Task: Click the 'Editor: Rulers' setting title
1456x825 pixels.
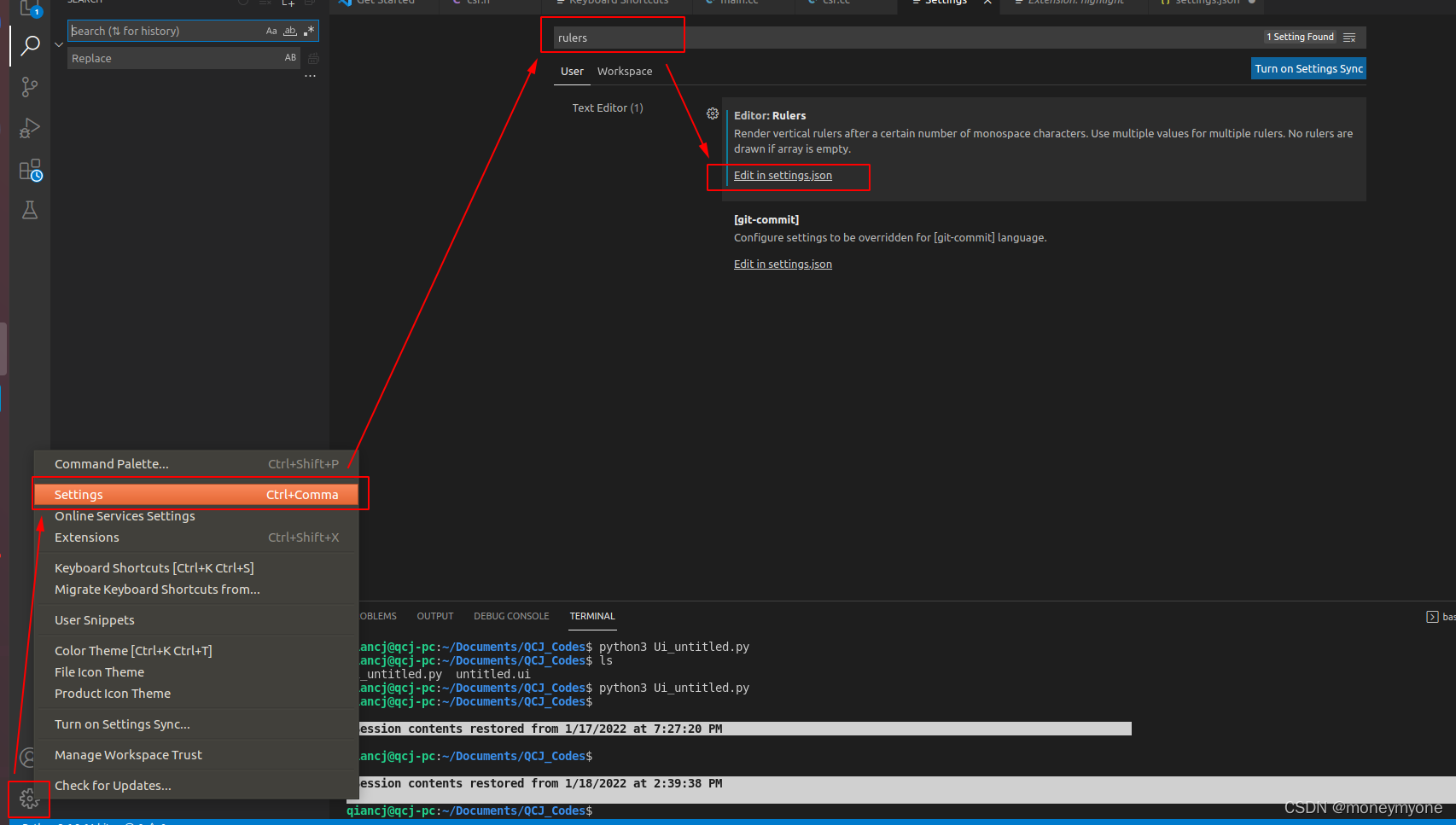Action: point(770,116)
